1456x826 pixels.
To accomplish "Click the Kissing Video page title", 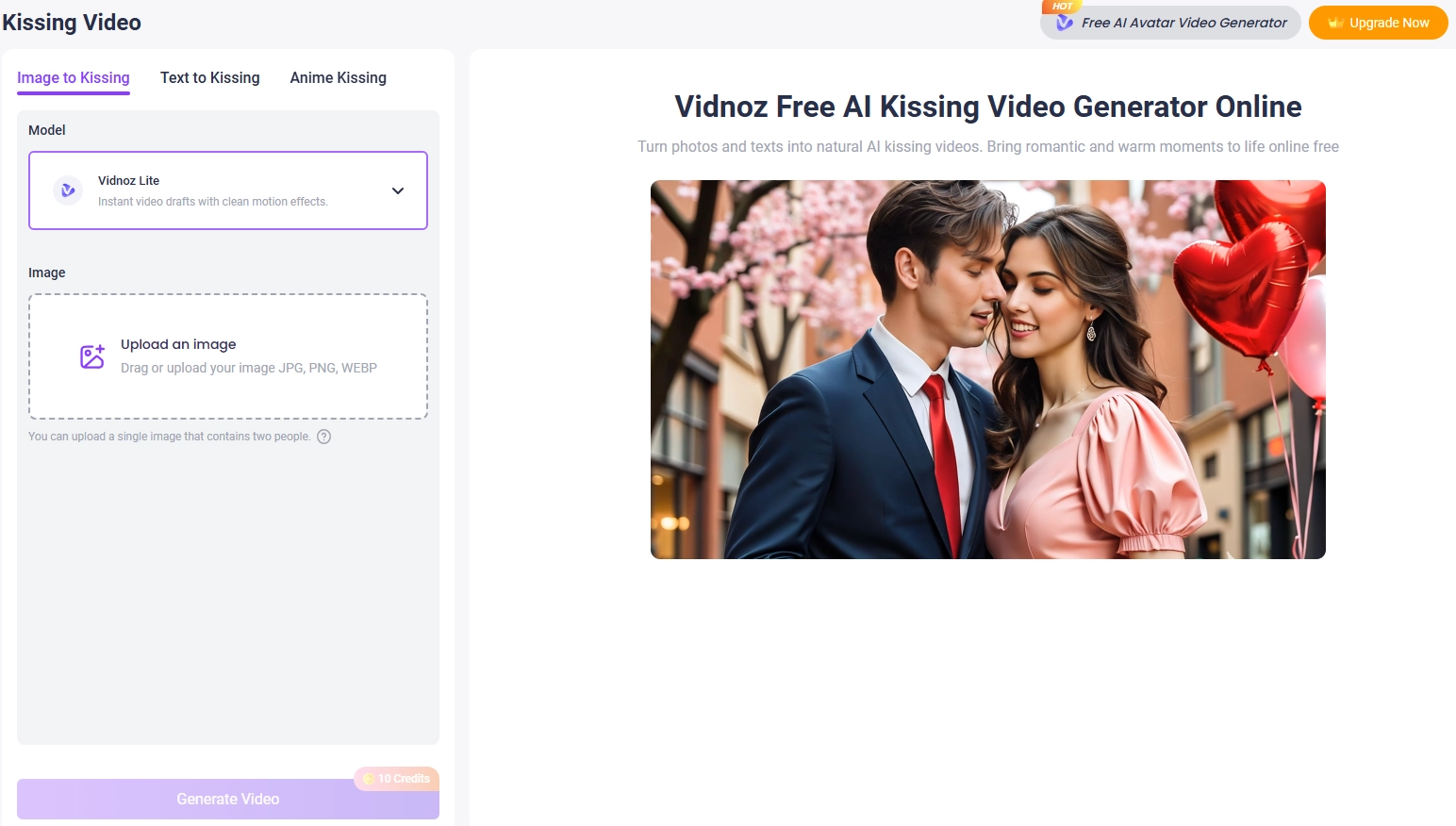I will click(x=72, y=23).
